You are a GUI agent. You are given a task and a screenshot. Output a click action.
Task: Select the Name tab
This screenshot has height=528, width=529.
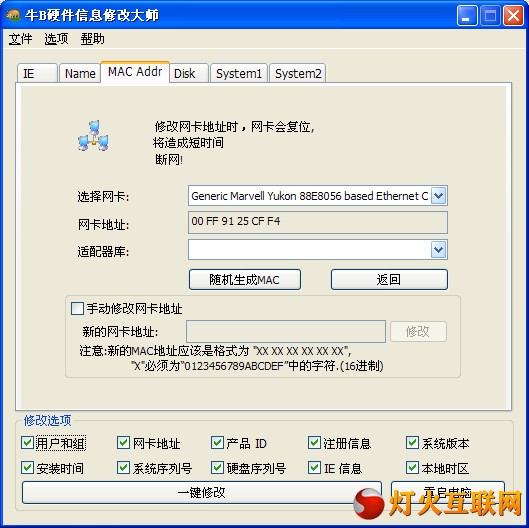80,73
